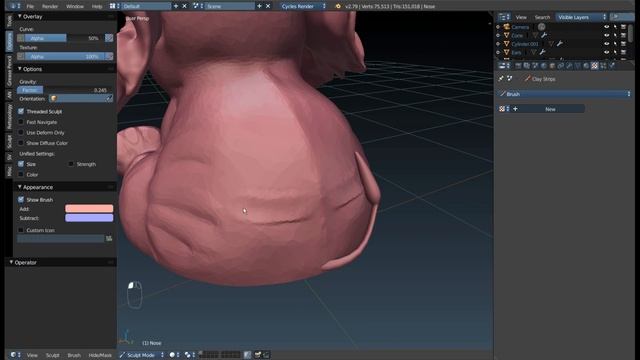The height and width of the screenshot is (360, 640).
Task: Click the Blender logo icon in info bar
Action: 338,6
